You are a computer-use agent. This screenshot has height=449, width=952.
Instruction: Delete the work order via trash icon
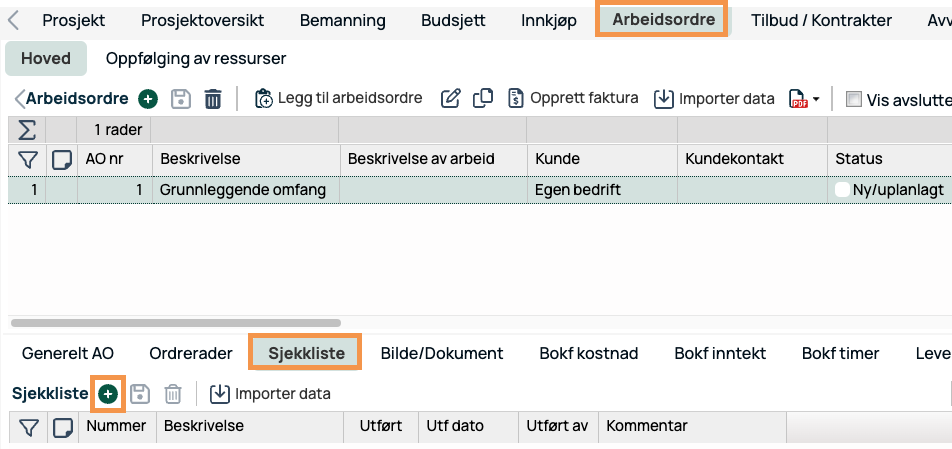click(x=213, y=98)
